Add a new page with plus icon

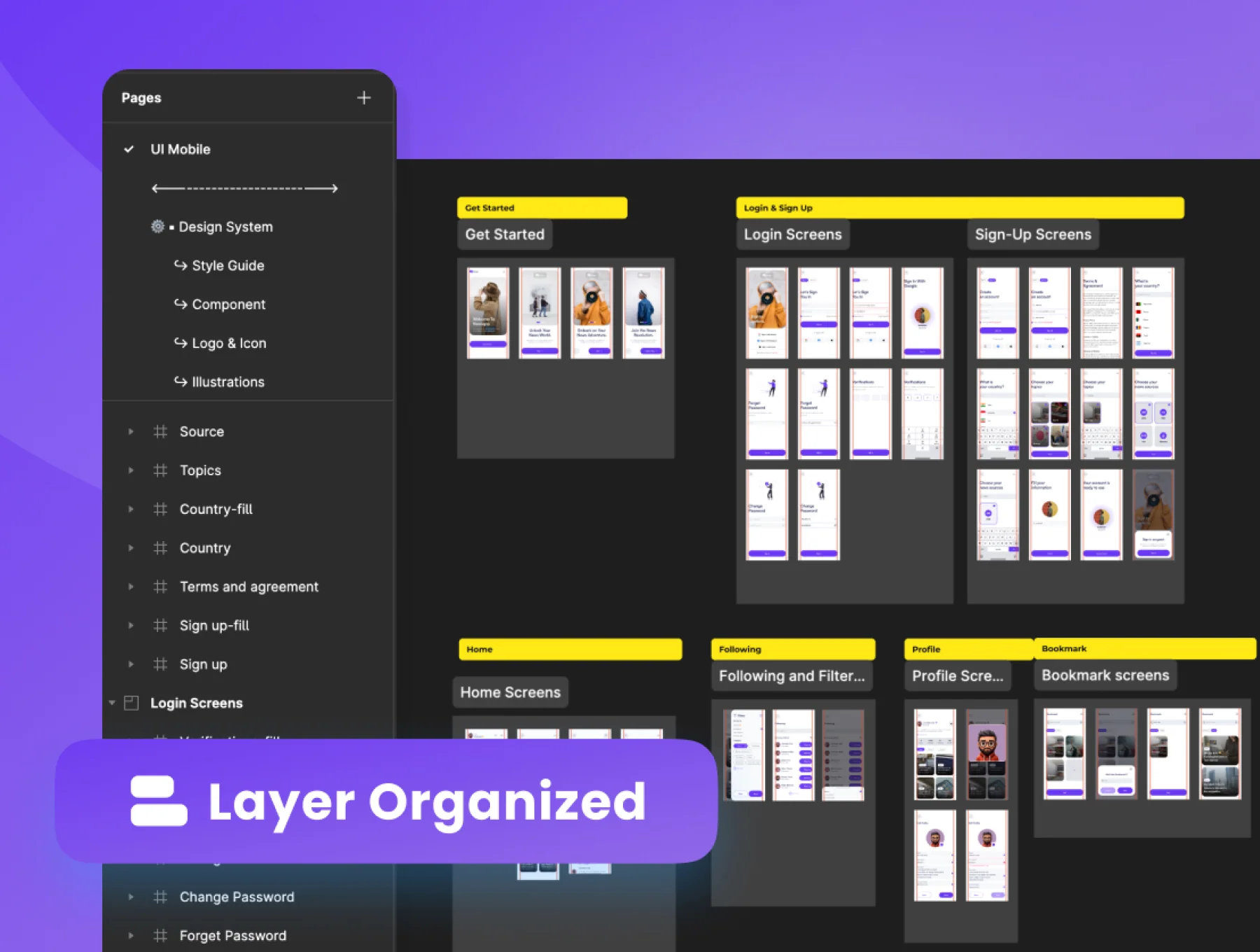[x=364, y=98]
